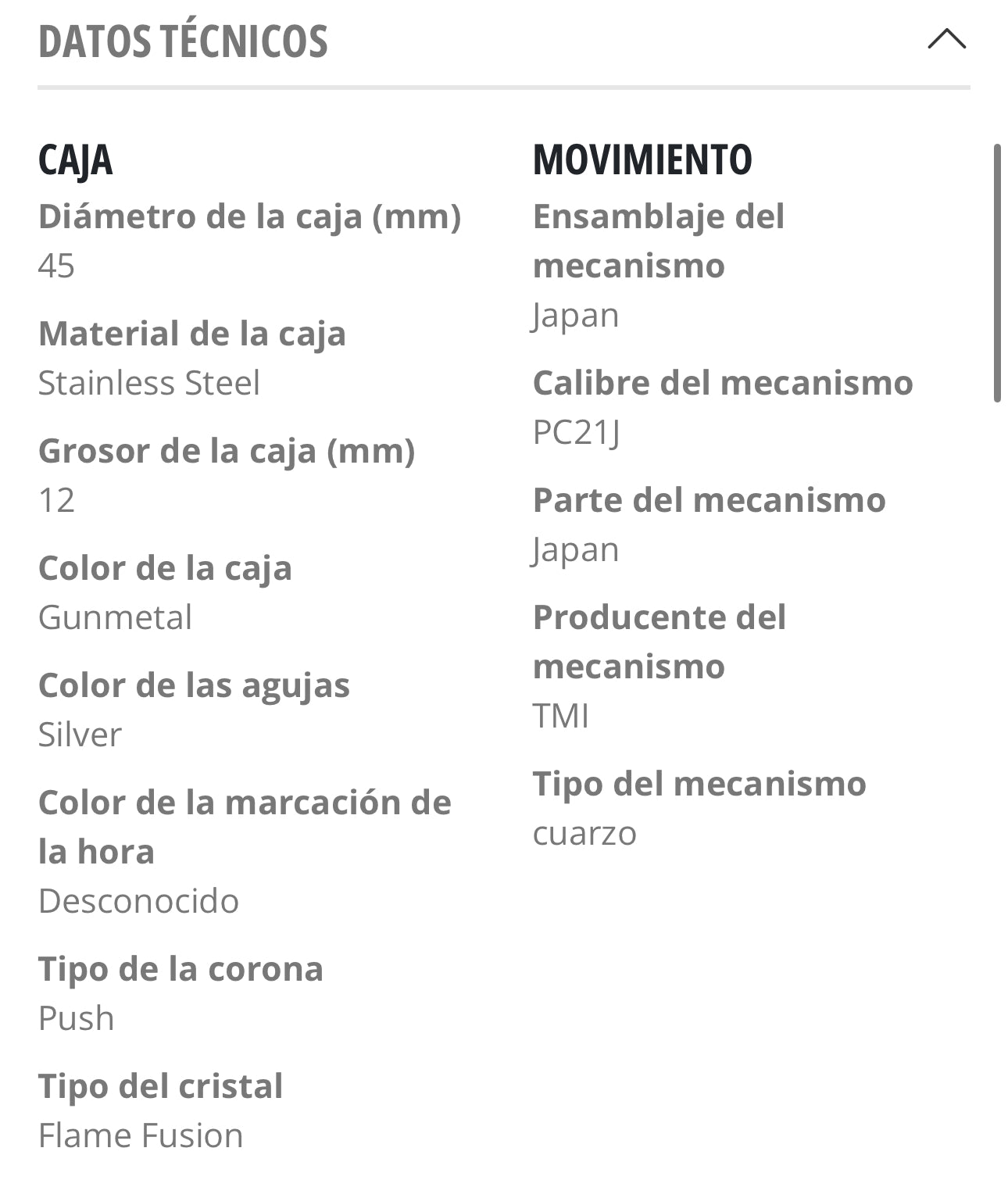Screen dimensions: 1008x1180
Task: Click the CAJA section heading
Action: click(76, 161)
